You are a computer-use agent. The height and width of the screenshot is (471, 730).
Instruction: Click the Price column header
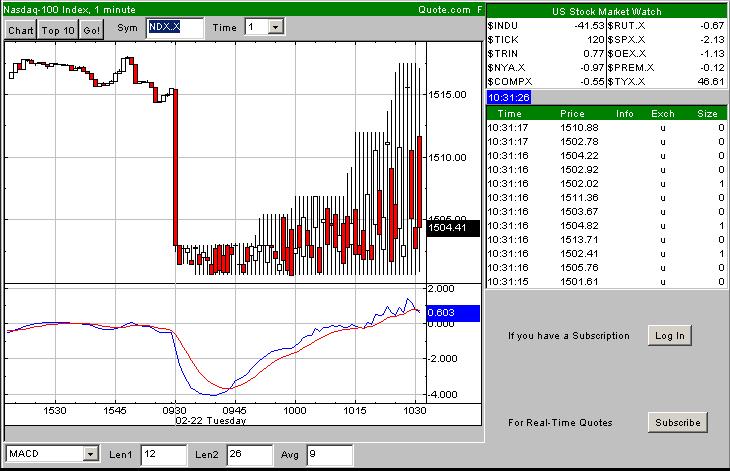point(572,114)
